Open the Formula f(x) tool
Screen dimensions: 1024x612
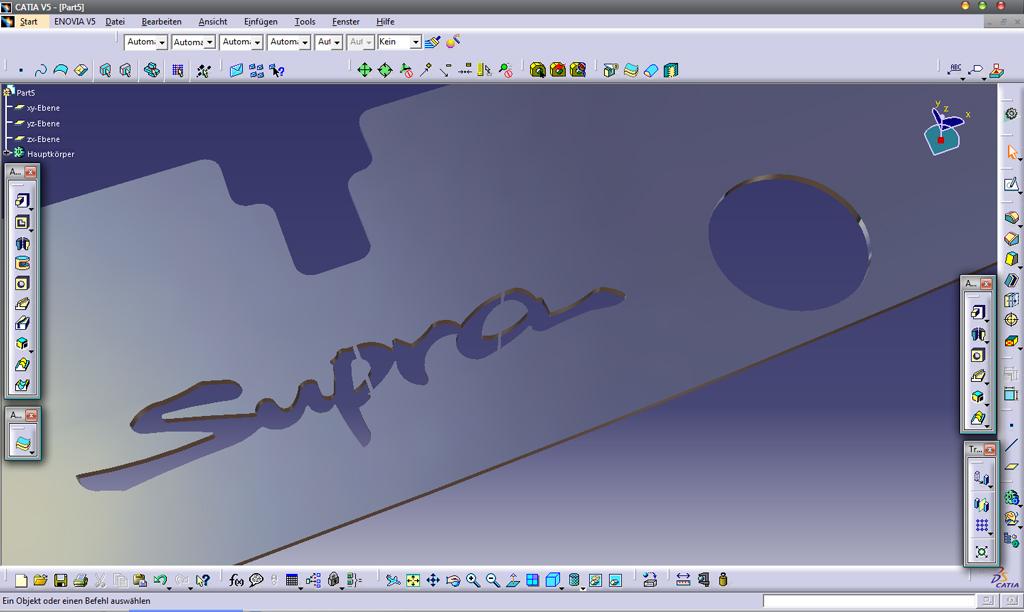(236, 580)
